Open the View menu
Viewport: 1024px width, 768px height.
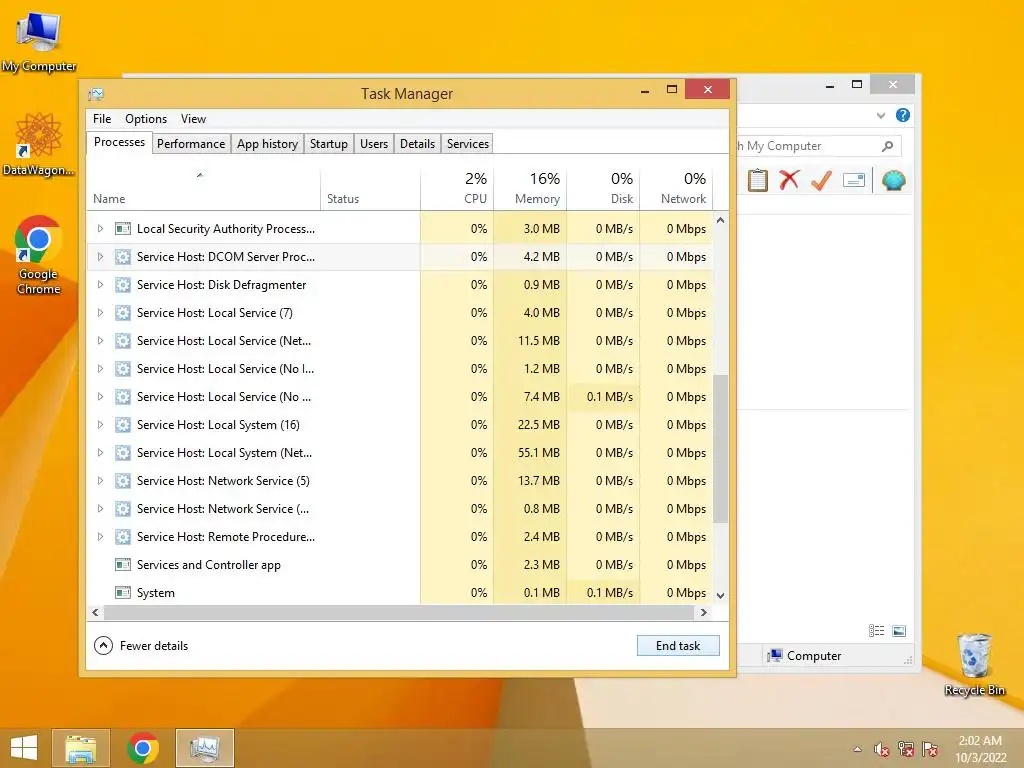193,119
